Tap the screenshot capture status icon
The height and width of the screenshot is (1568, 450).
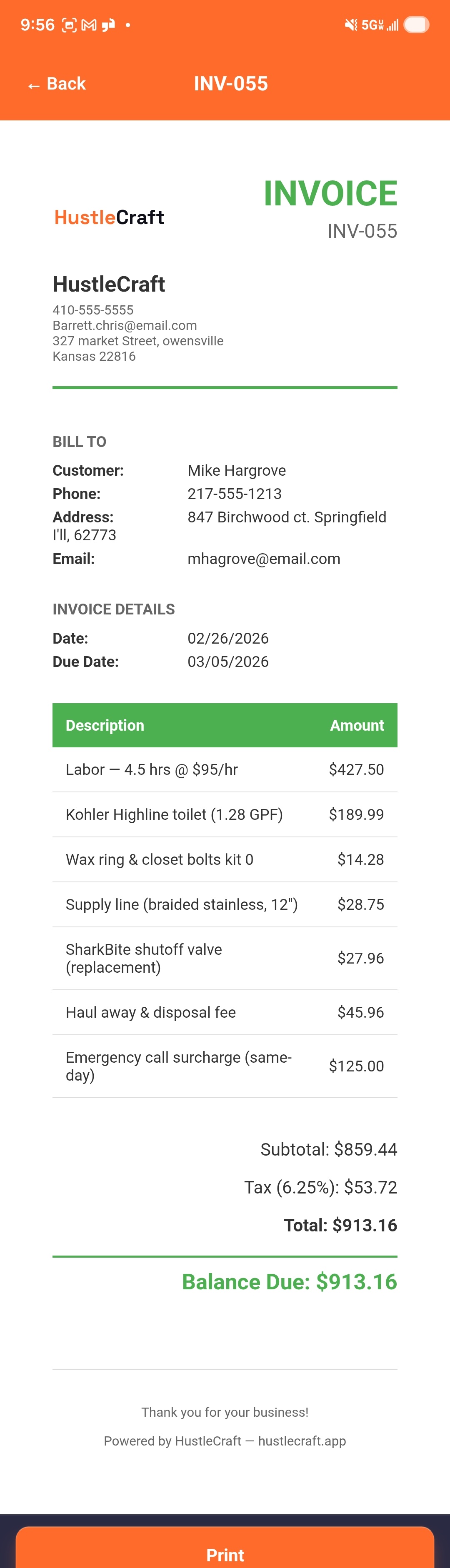pos(70,25)
